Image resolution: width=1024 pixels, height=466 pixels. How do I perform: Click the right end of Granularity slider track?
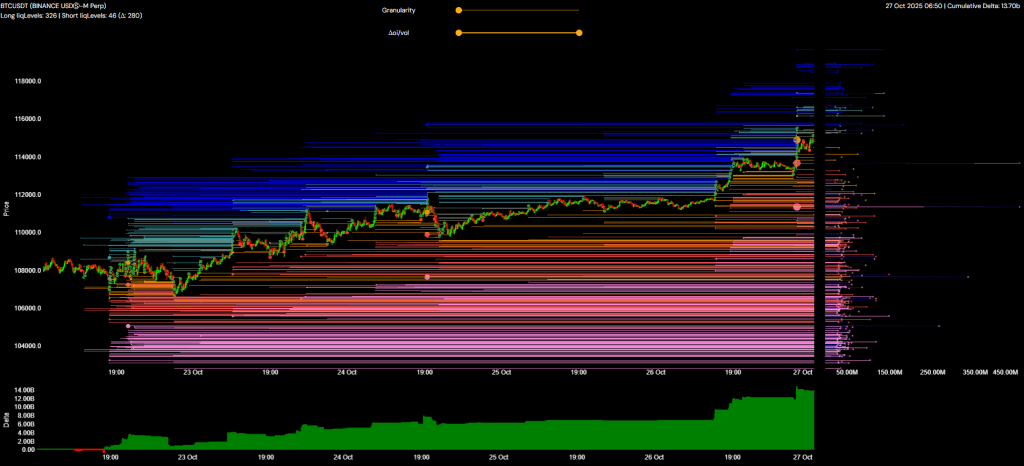tap(578, 10)
